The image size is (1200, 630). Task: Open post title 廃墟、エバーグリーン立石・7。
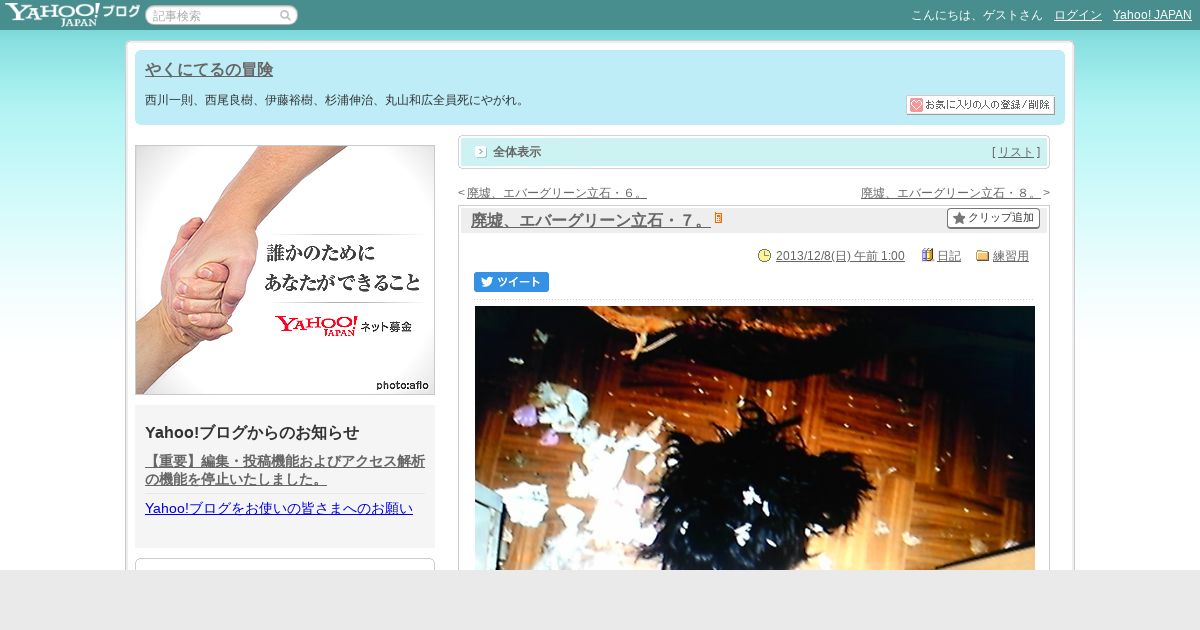pos(590,221)
